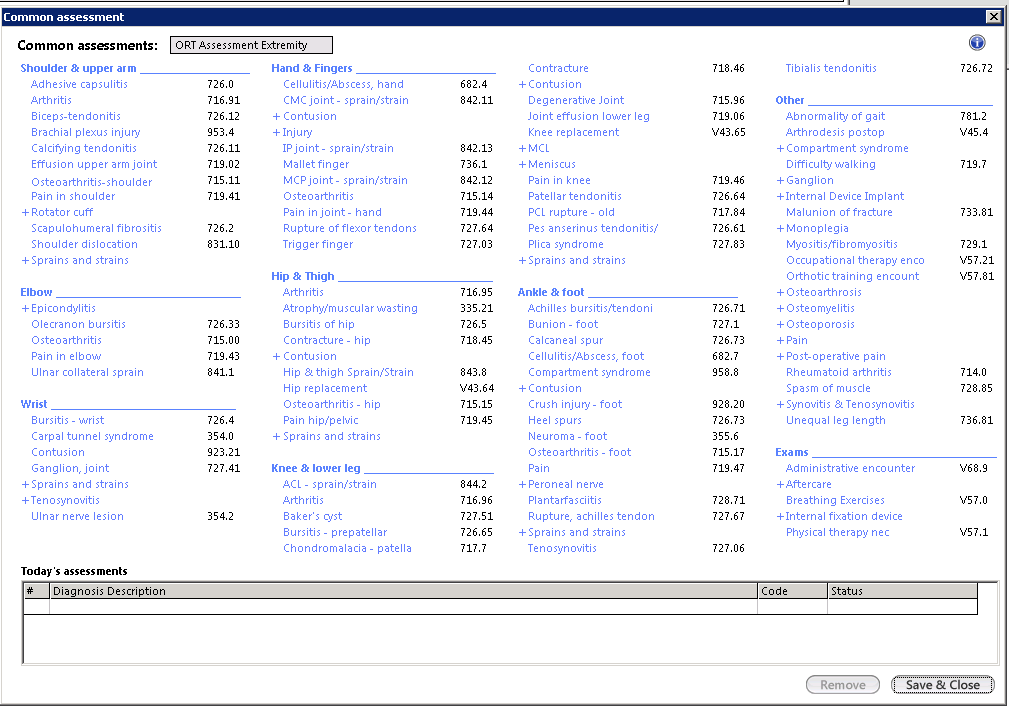Click the Code column header
The image size is (1009, 706).
click(x=792, y=591)
